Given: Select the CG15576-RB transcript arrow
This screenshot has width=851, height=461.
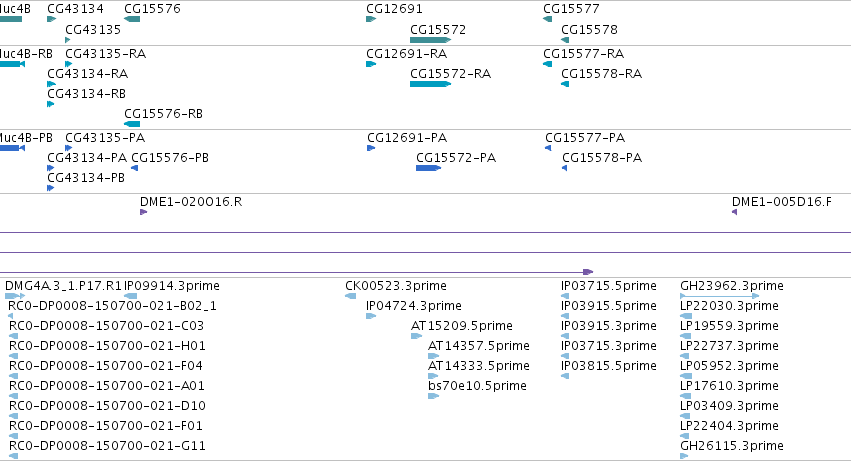Looking at the screenshot, I should click(132, 124).
